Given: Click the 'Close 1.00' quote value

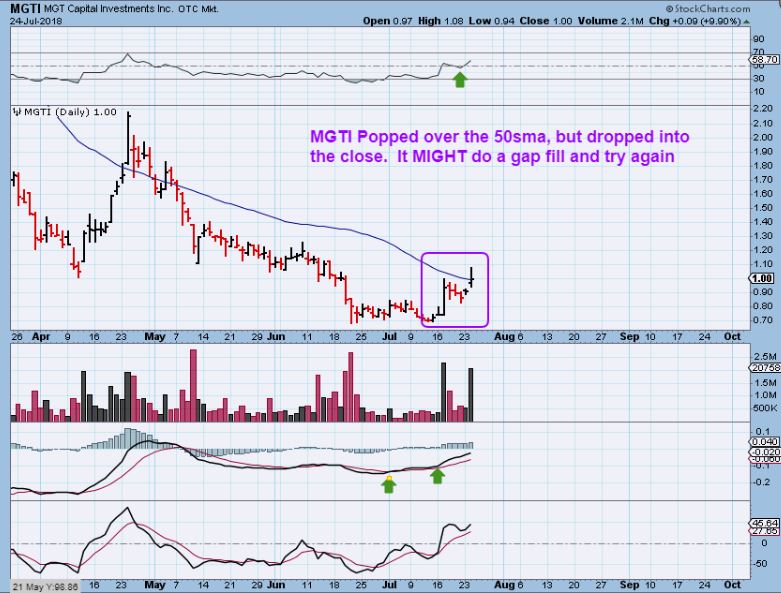Looking at the screenshot, I should point(546,21).
